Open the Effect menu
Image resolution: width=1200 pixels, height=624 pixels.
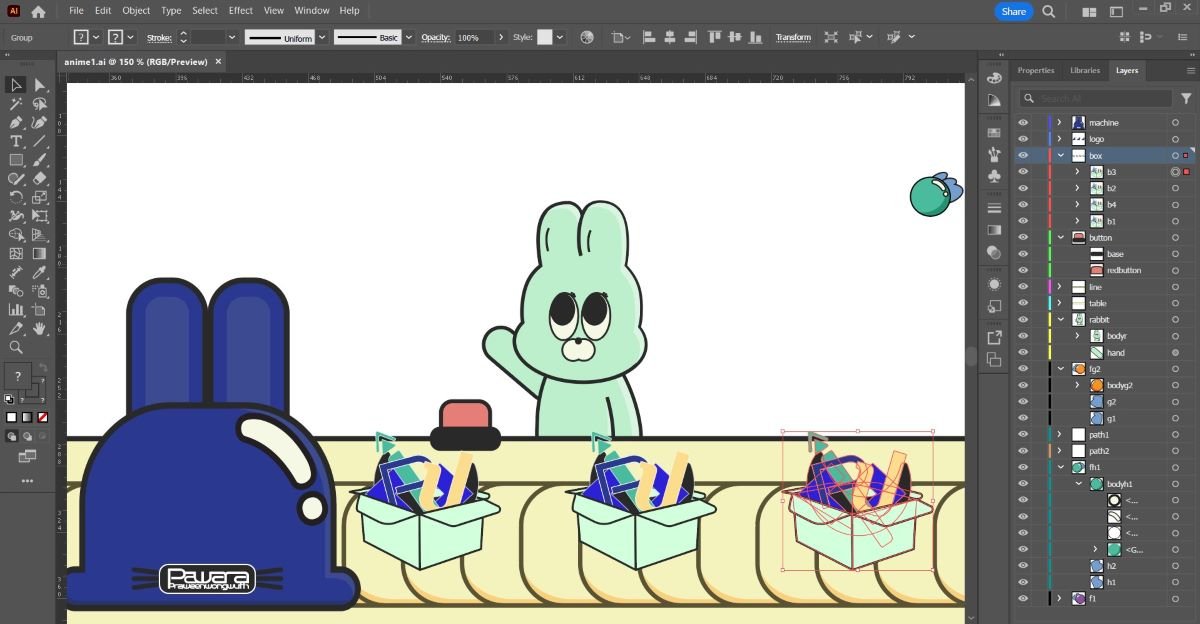coord(240,11)
